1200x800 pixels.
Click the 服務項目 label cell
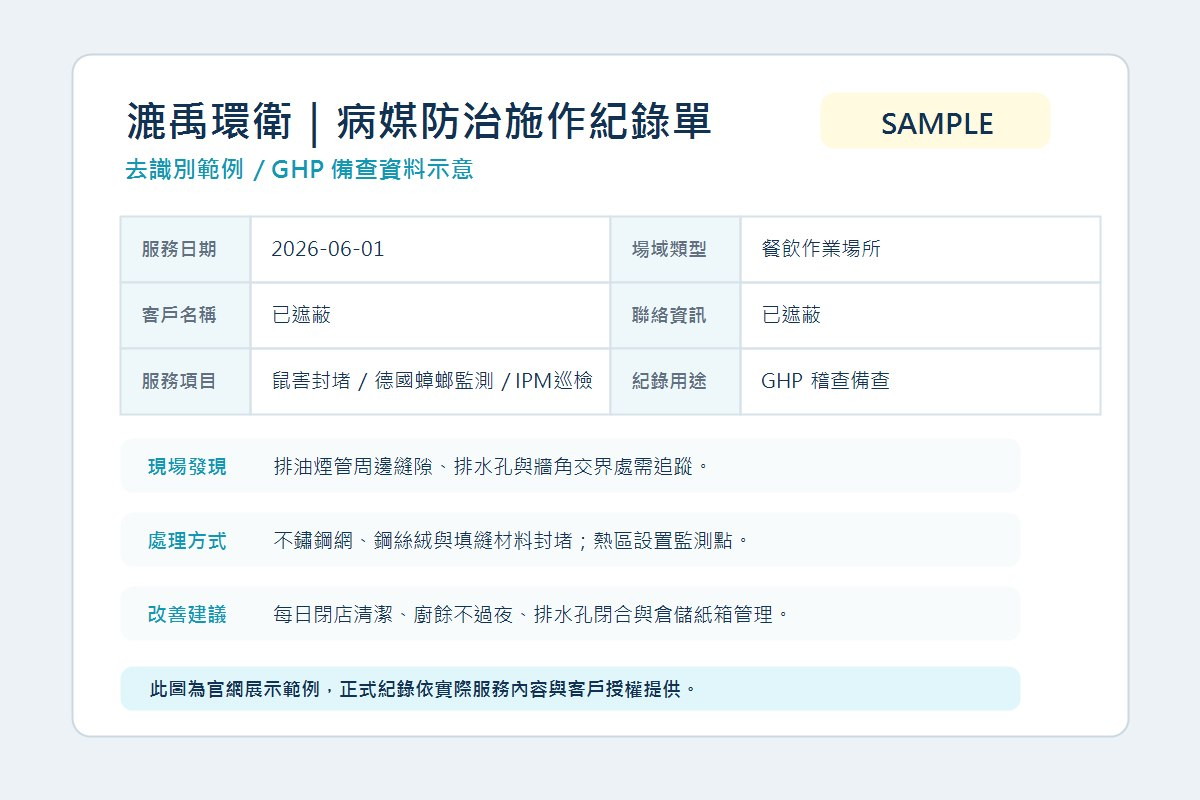click(x=186, y=381)
